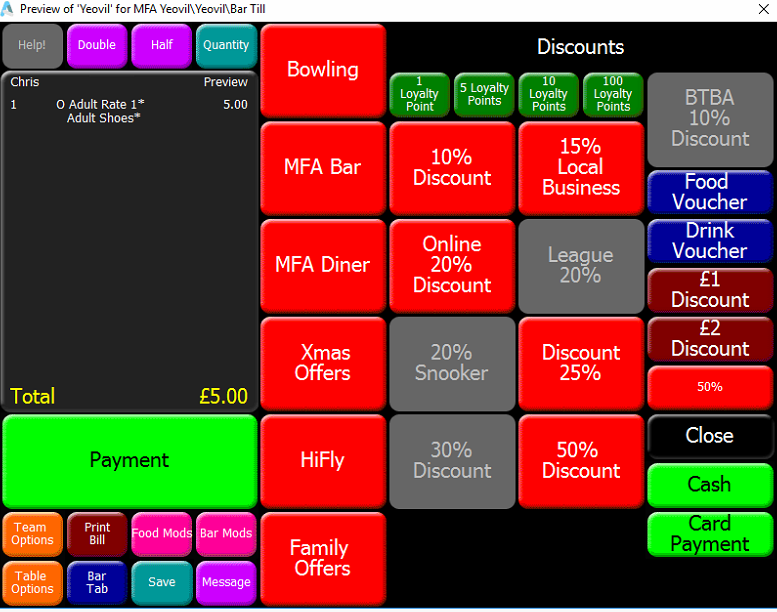
Task: Open the MFA Bar category
Action: click(323, 167)
